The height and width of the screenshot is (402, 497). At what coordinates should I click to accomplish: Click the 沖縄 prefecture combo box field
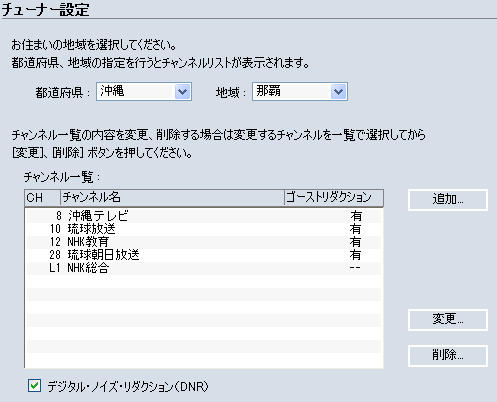[144, 92]
